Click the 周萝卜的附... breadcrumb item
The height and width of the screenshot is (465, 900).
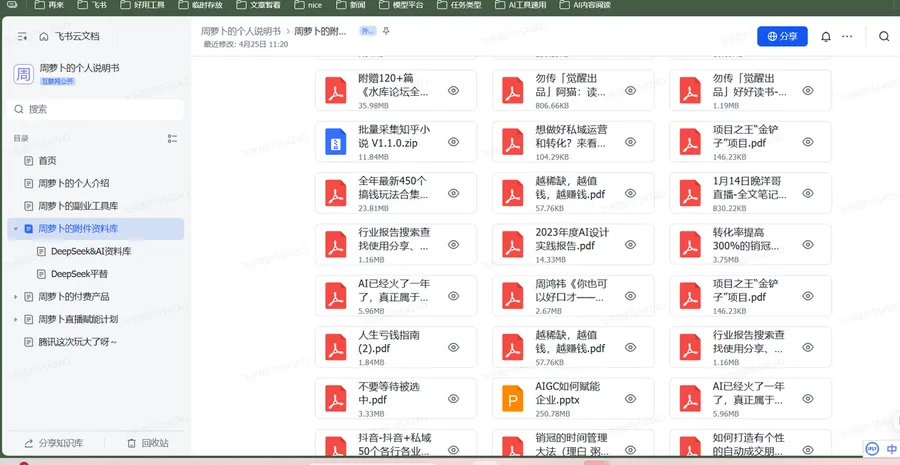[320, 31]
